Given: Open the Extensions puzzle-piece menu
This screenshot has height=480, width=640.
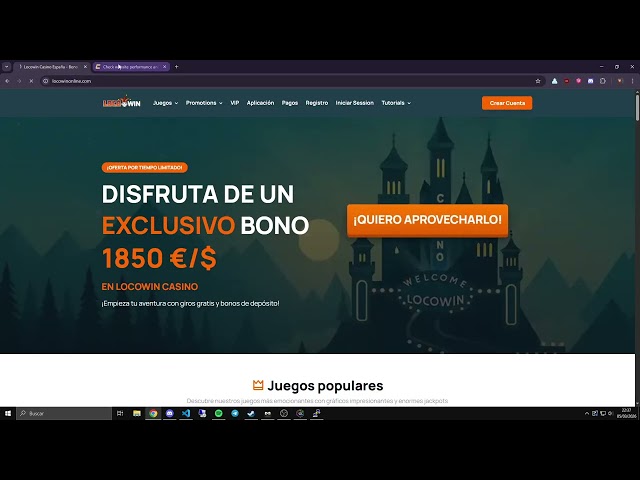Looking at the screenshot, I should (603, 81).
